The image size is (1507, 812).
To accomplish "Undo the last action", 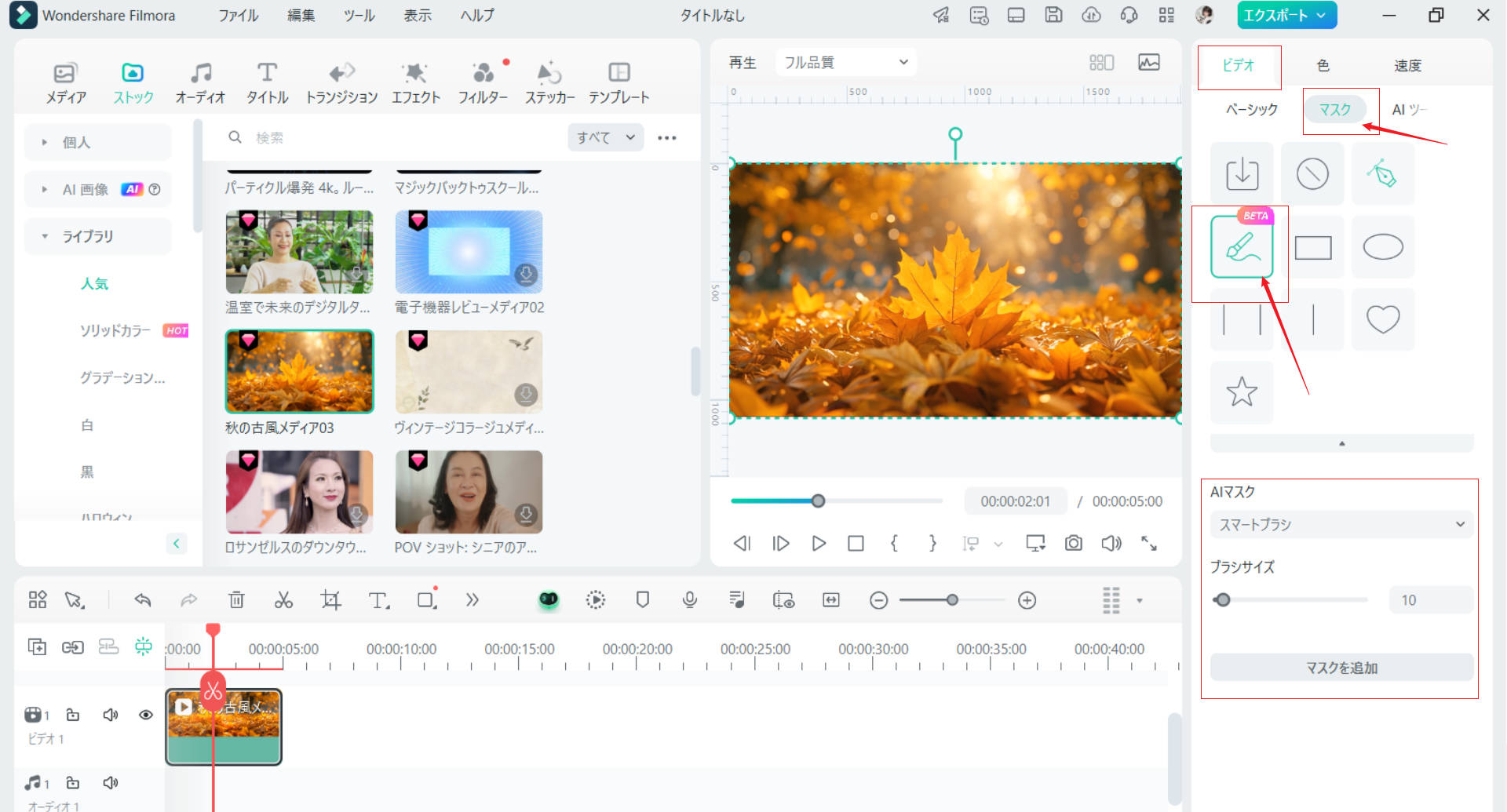I will [142, 600].
